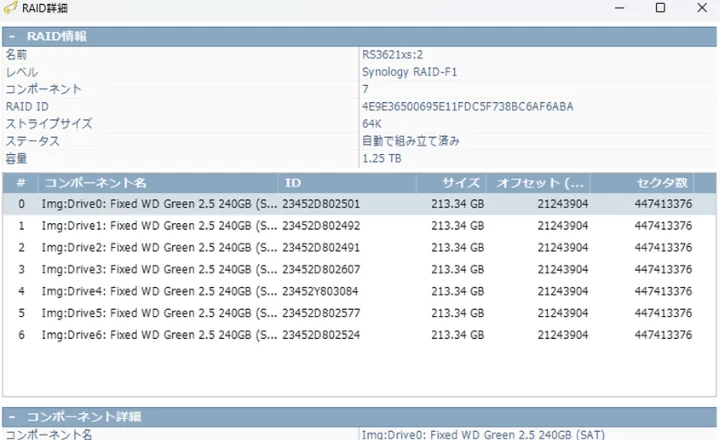Click ID 23452Y803084
The width and height of the screenshot is (720, 440).
tap(320, 291)
